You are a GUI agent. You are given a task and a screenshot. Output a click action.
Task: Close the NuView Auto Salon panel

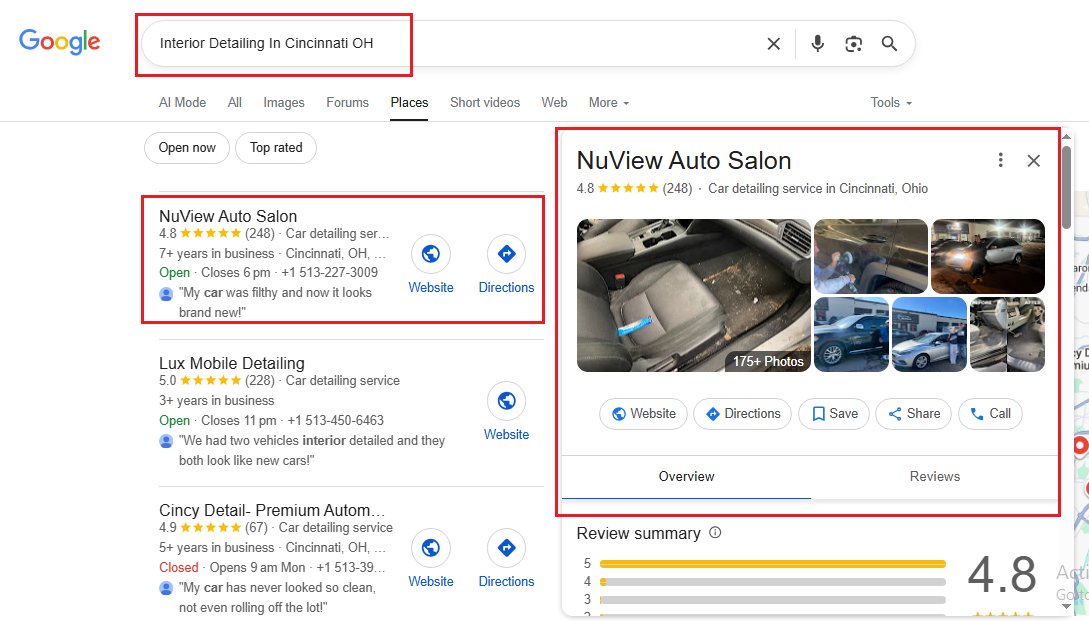pyautogui.click(x=1034, y=160)
